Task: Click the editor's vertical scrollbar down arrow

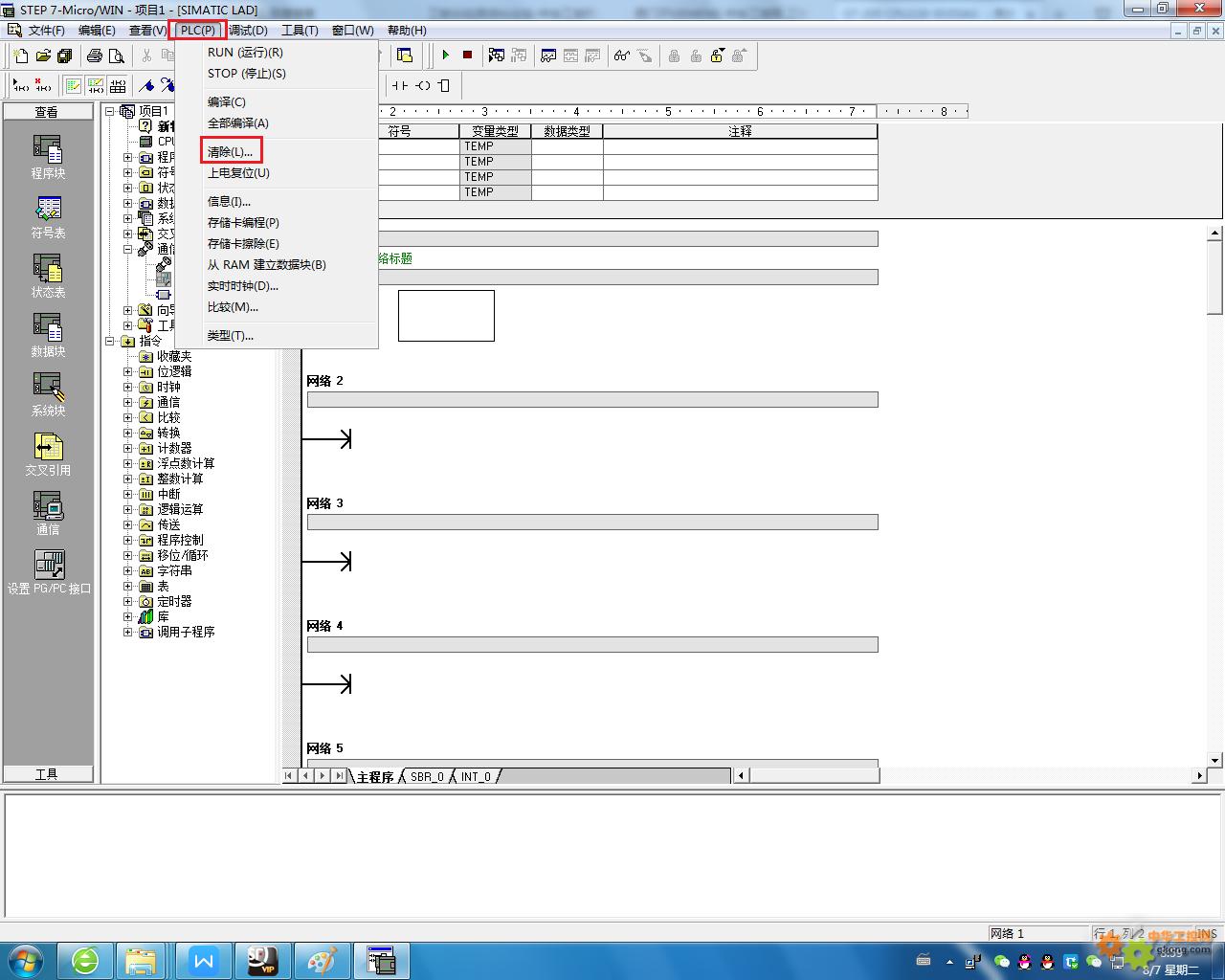Action: click(1215, 760)
